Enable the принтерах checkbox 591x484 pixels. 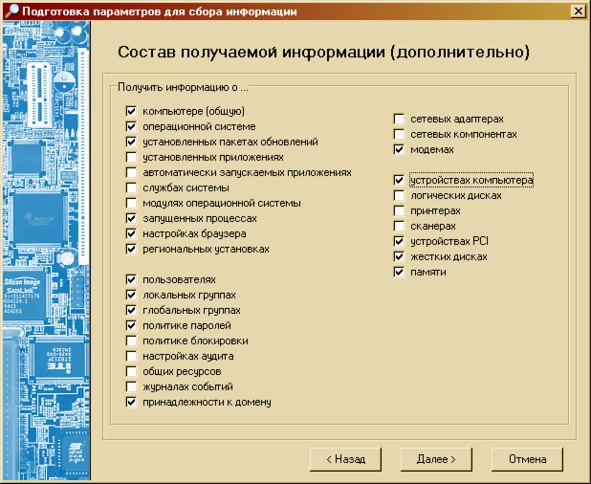(x=399, y=211)
